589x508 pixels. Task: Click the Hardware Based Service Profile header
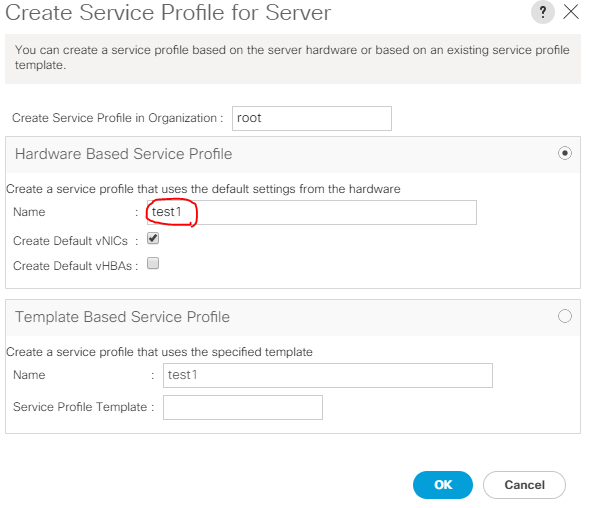point(124,154)
